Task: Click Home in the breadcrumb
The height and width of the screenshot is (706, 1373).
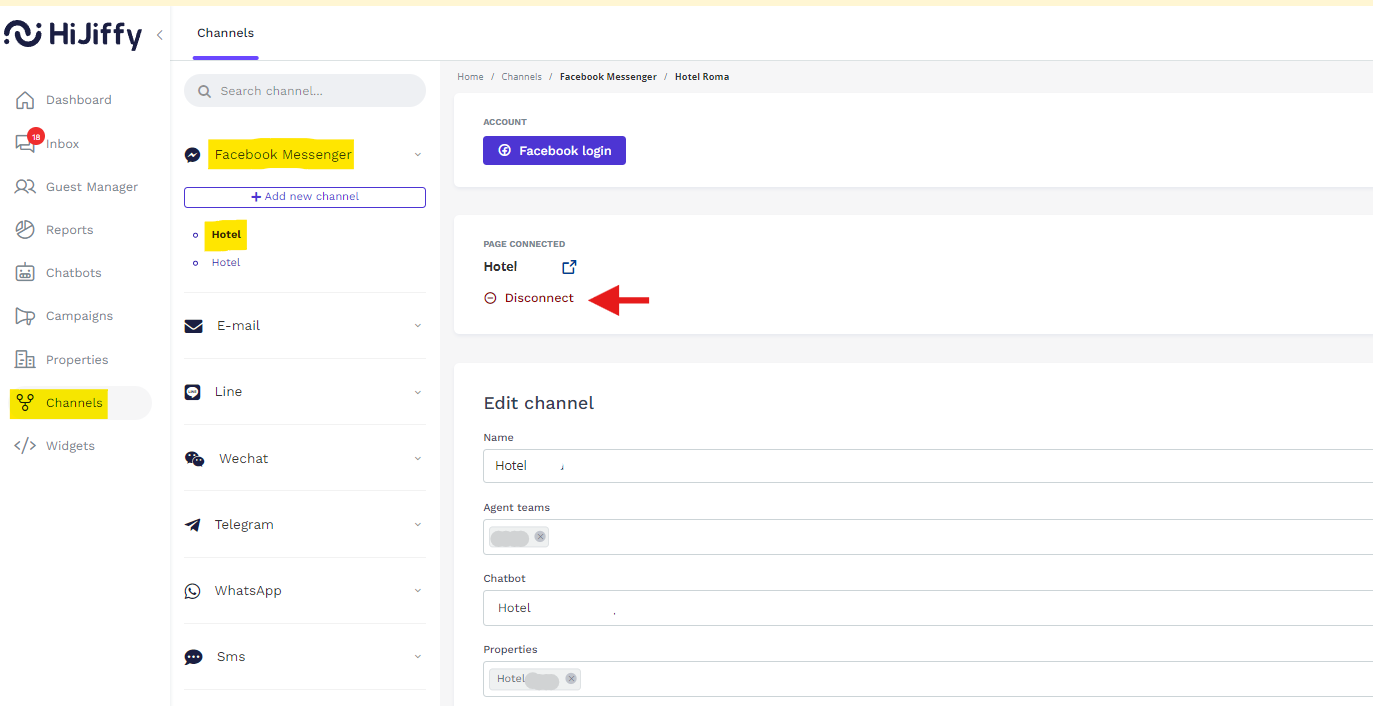Action: [x=470, y=77]
